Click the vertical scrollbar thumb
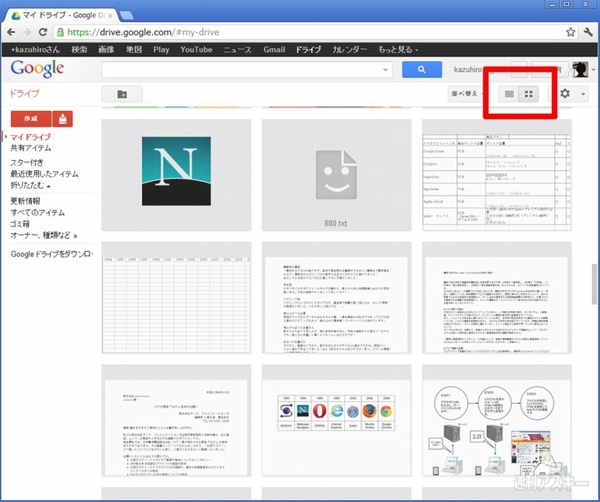This screenshot has height=502, width=600. [594, 283]
